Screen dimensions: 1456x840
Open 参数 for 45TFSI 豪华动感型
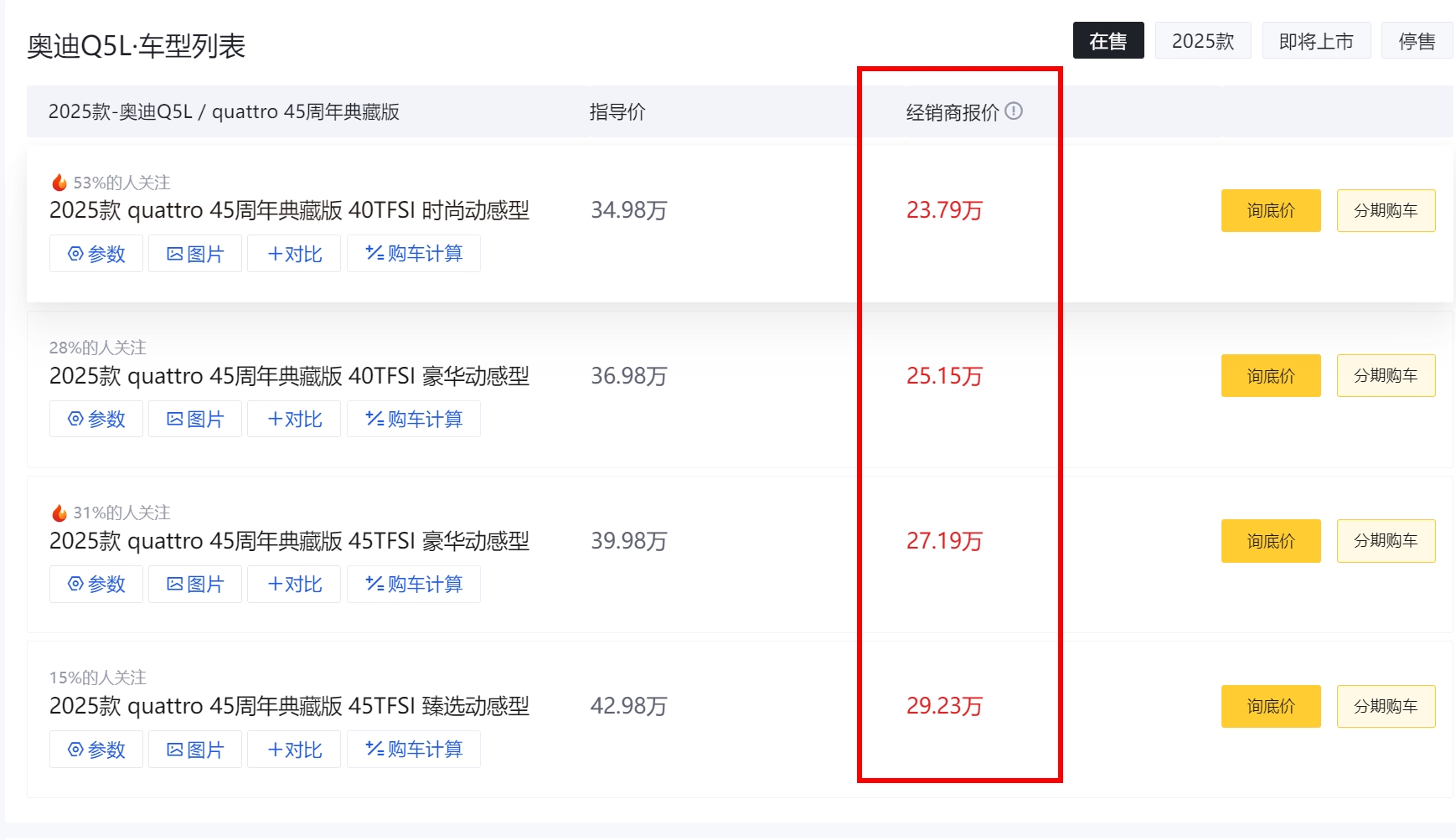(x=96, y=584)
